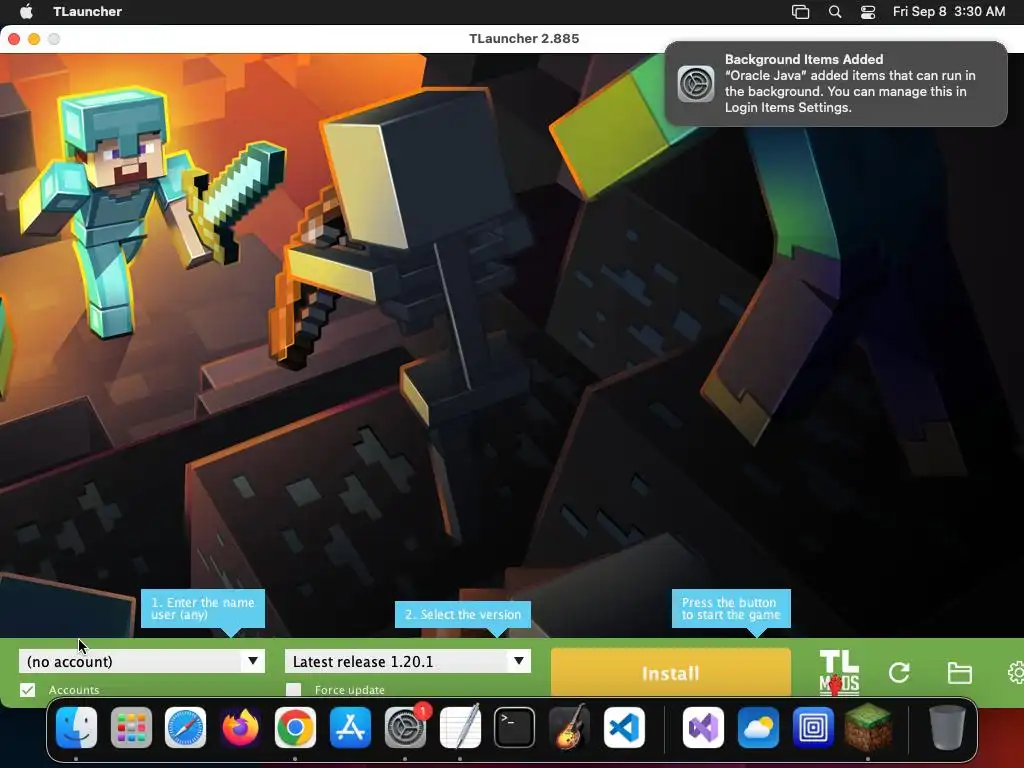
Task: Open the Apple menu
Action: pyautogui.click(x=26, y=11)
